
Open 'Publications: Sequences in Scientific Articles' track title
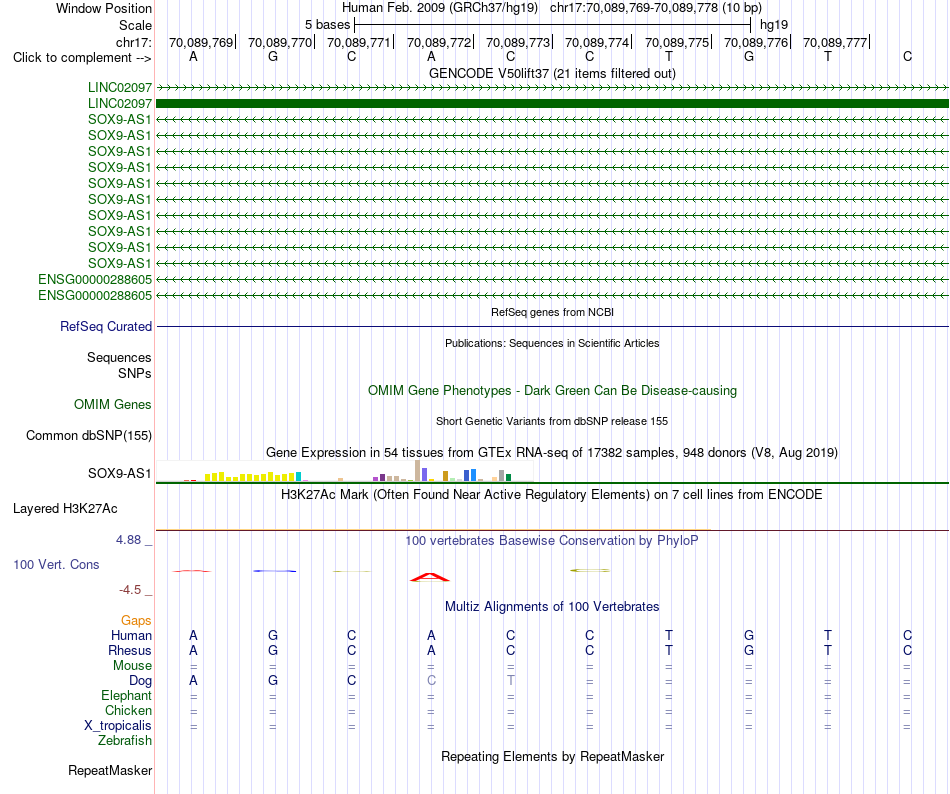pos(552,343)
